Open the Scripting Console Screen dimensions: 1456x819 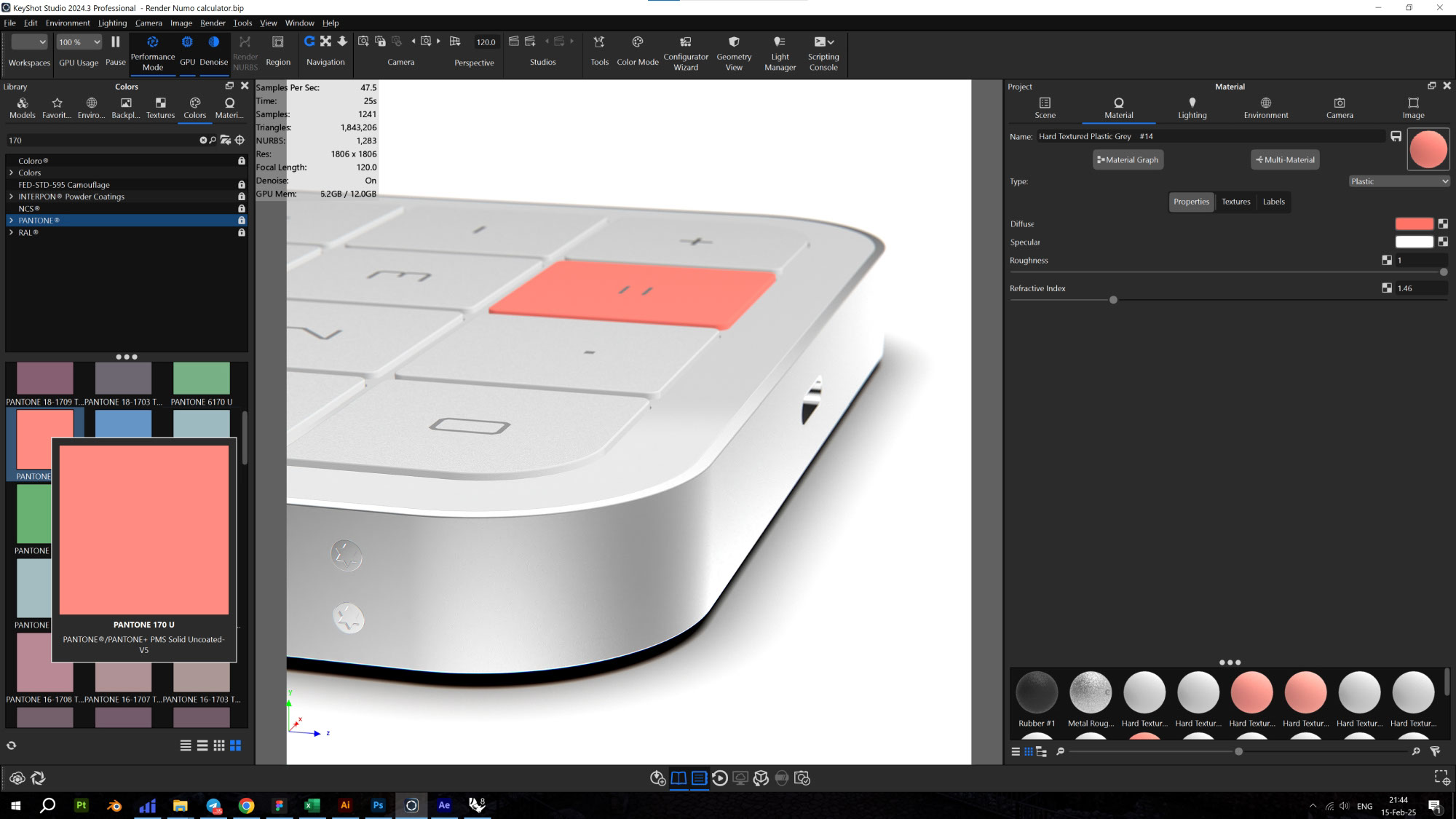(823, 52)
